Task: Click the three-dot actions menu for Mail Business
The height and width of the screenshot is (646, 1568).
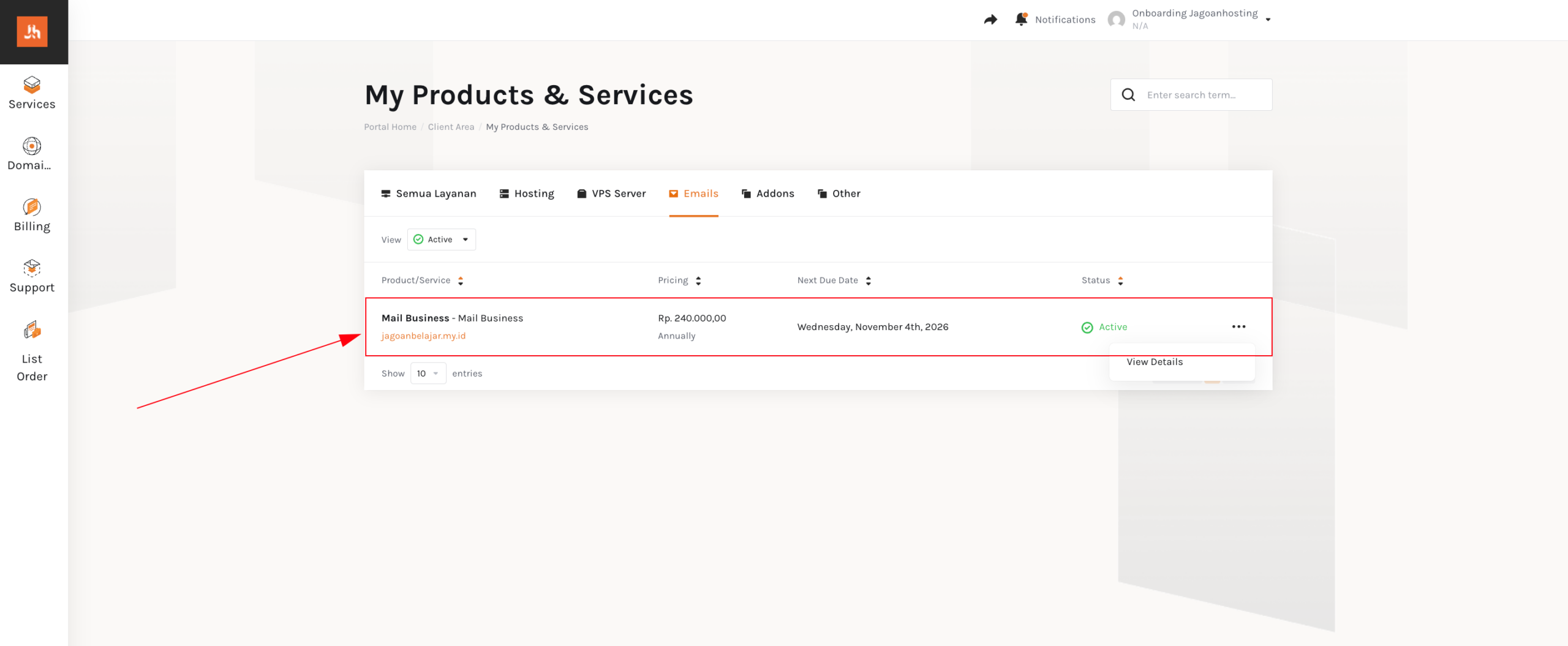Action: 1238,326
